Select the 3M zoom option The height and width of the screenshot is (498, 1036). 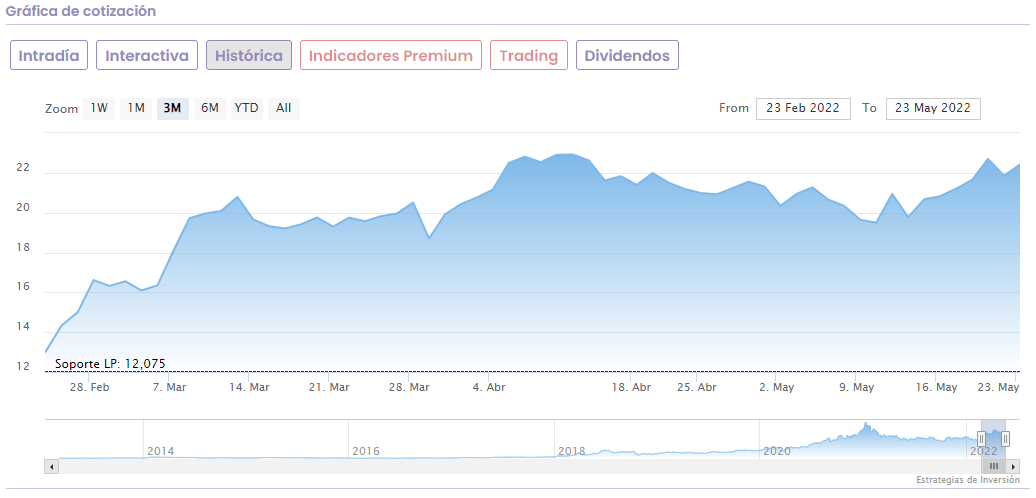coord(172,108)
